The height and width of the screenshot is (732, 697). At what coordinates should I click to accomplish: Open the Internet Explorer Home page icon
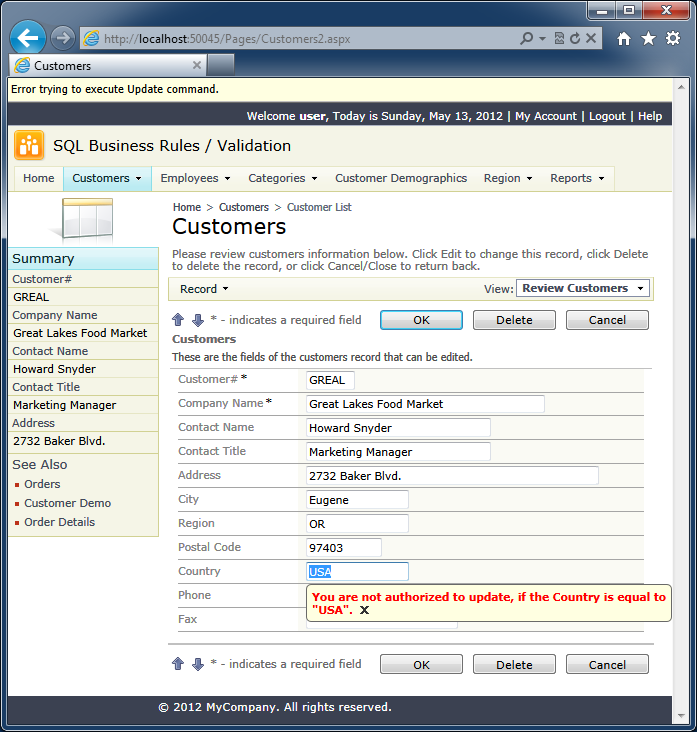point(624,39)
